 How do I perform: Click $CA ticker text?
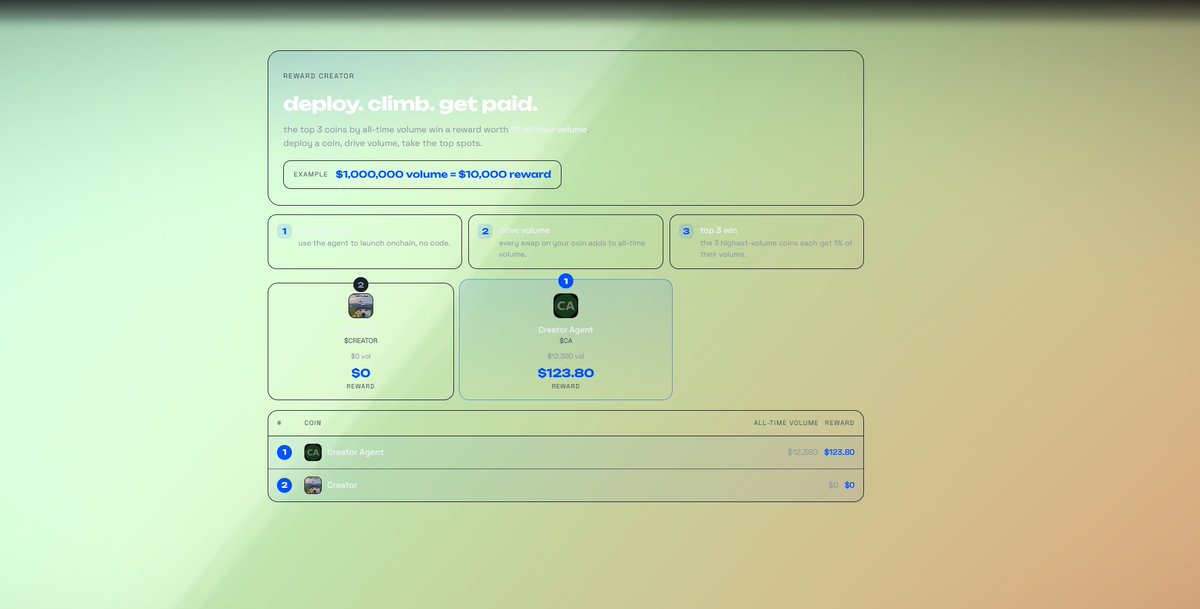pos(566,341)
